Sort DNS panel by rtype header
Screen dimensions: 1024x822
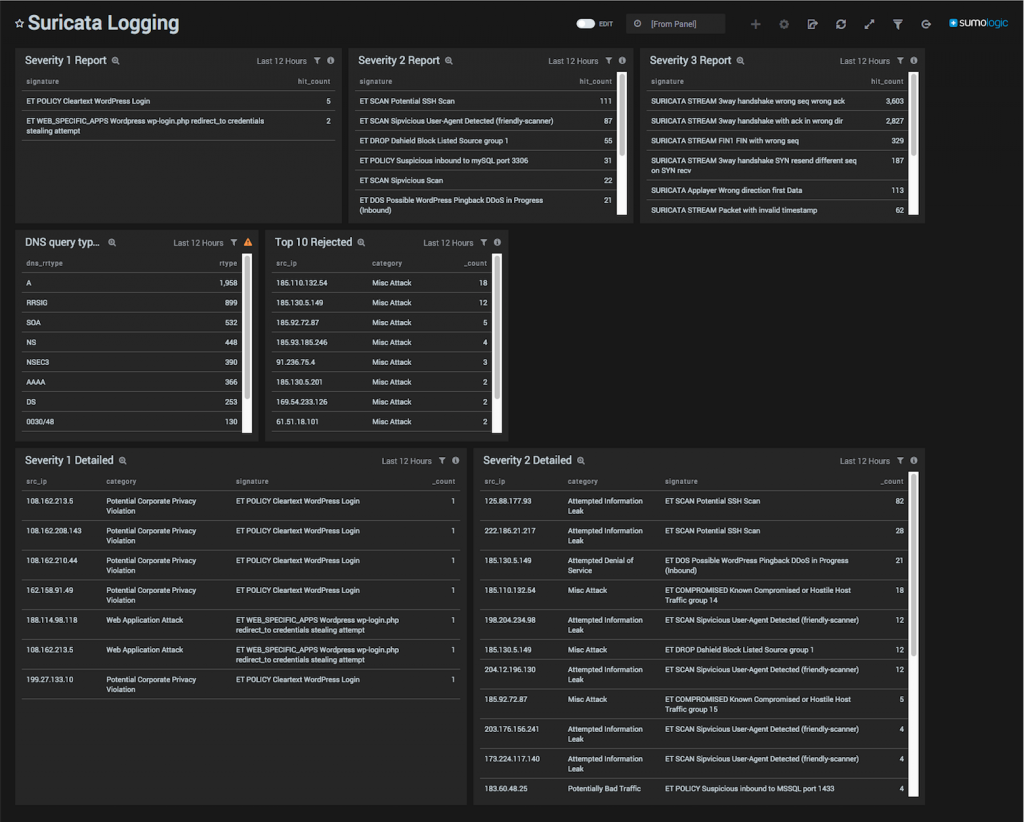click(x=228, y=263)
